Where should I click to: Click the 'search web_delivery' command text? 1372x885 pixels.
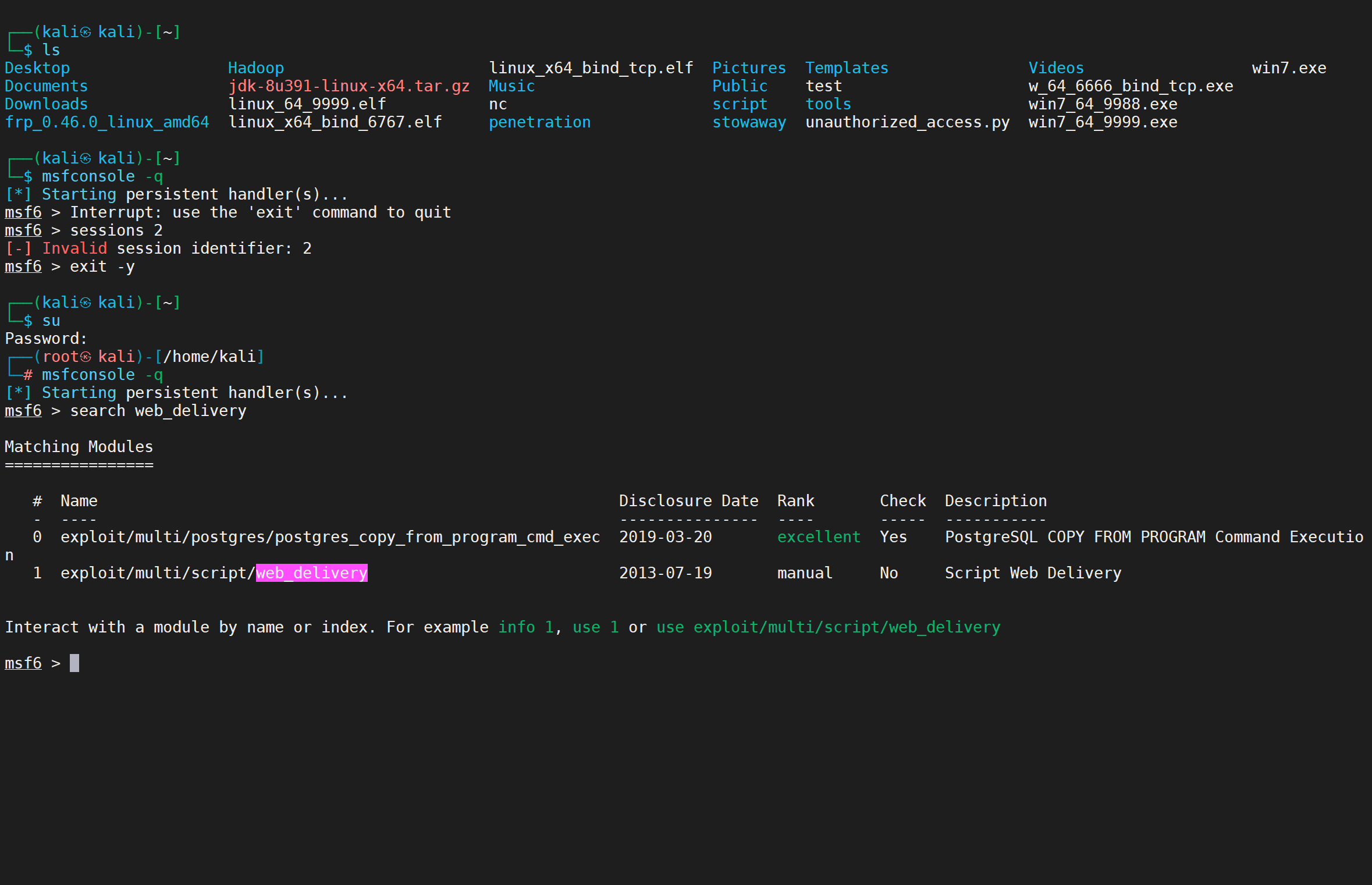point(158,411)
